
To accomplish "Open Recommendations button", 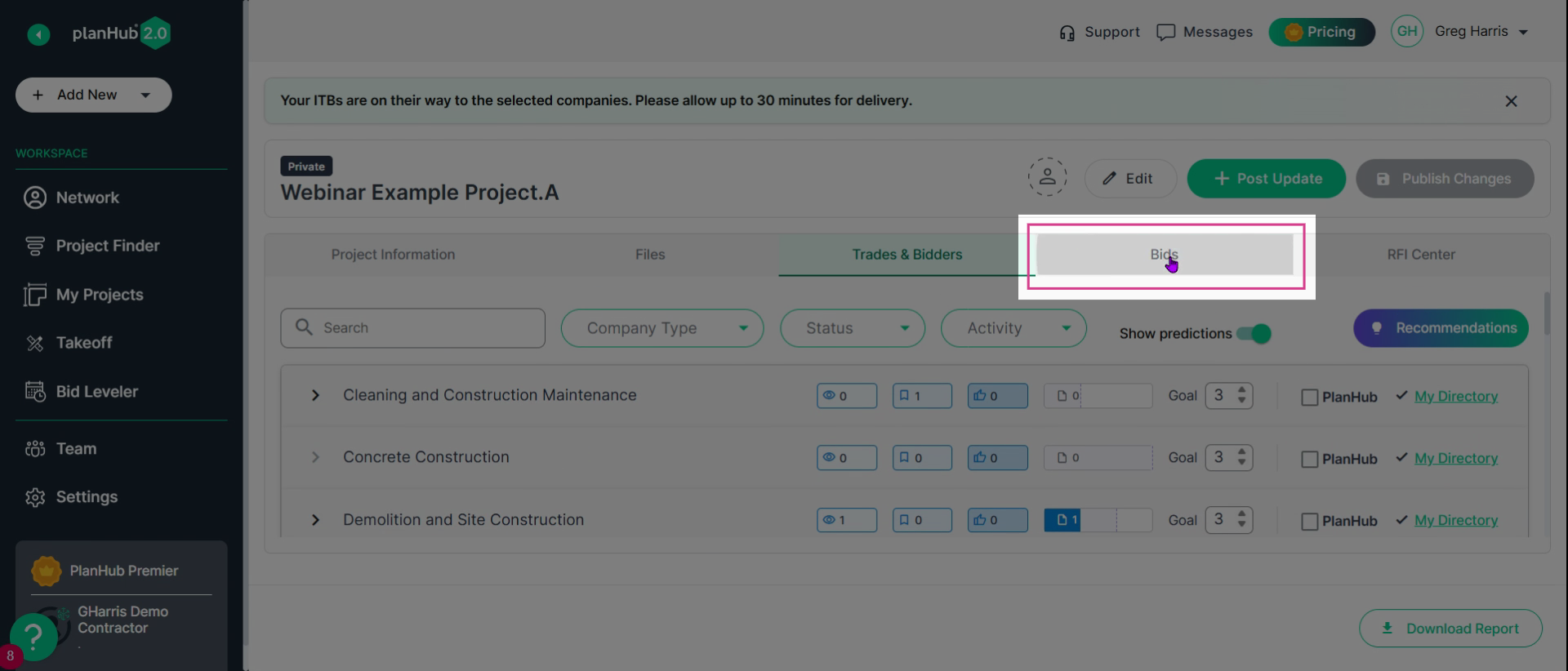I will point(1441,328).
